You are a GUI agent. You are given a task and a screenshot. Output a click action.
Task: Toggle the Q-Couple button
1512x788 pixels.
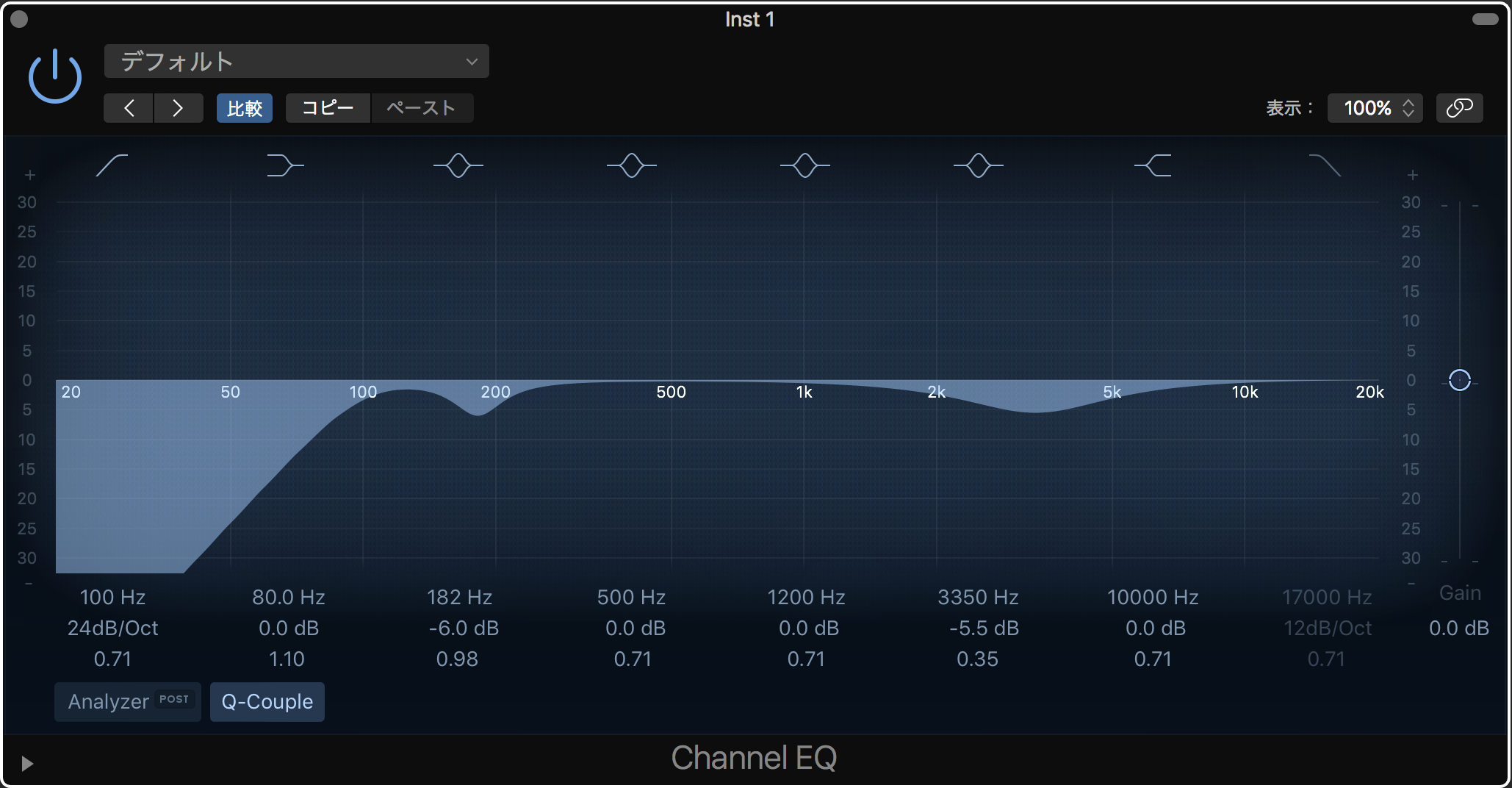click(267, 701)
